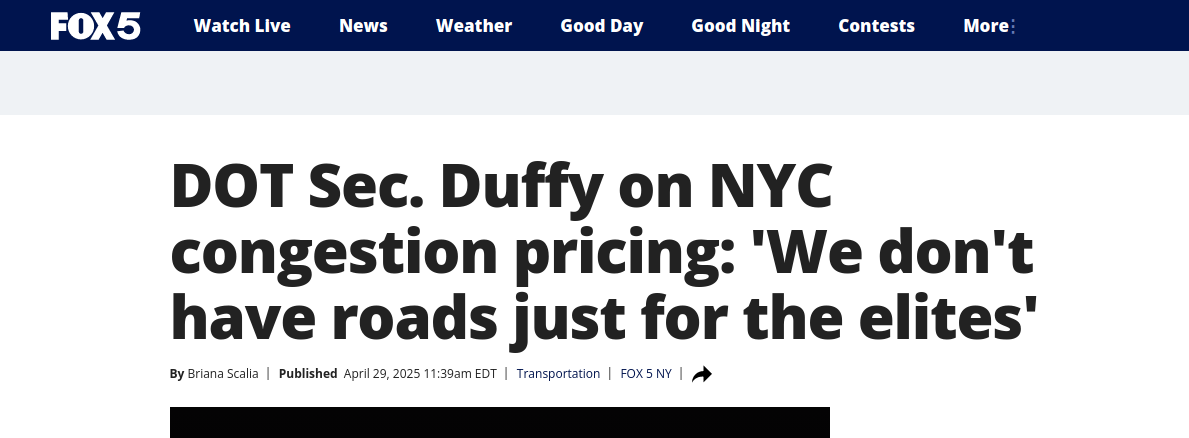The width and height of the screenshot is (1189, 438).
Task: Click the black video player area
Action: (x=500, y=422)
